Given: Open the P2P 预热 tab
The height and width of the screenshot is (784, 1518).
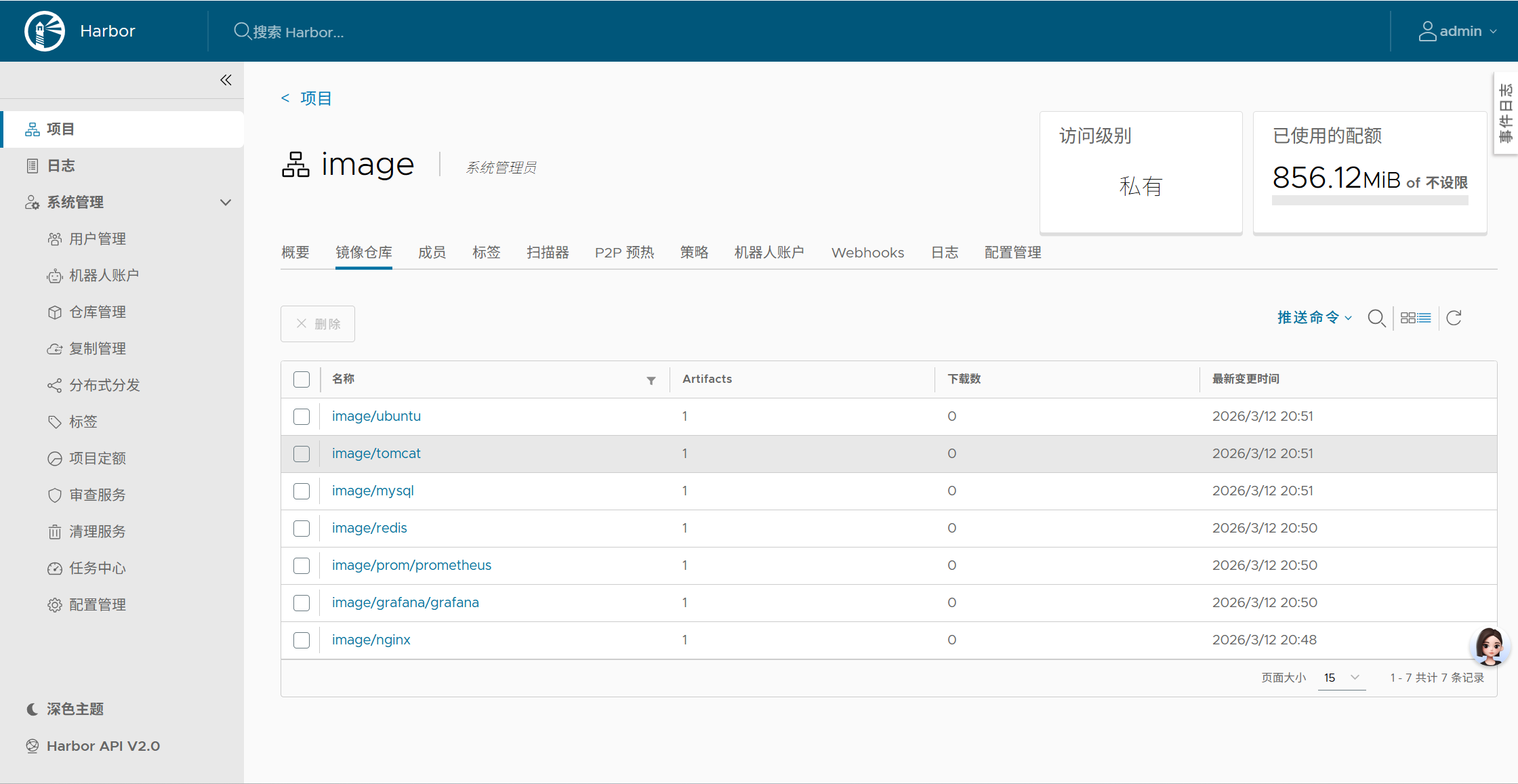Looking at the screenshot, I should click(624, 253).
